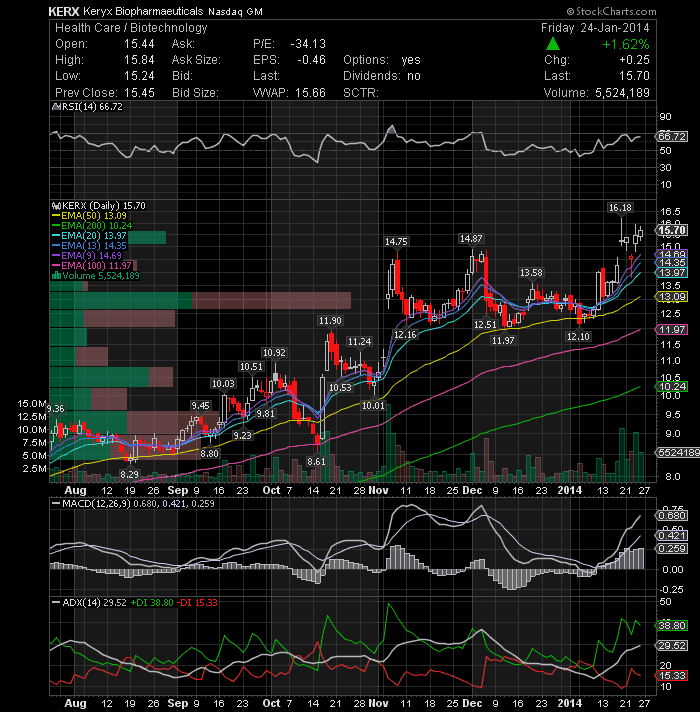Click the 16.18 high price annotation

[x=620, y=208]
